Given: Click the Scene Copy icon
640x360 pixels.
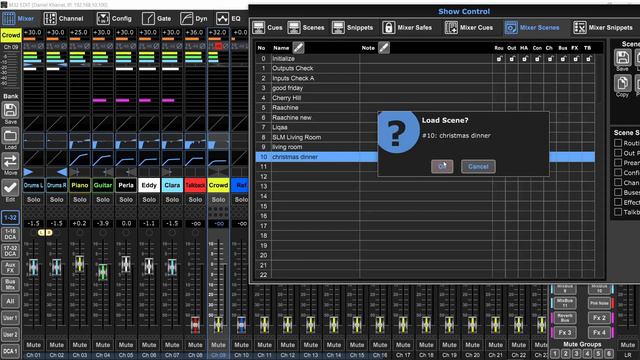Looking at the screenshot, I should coord(622,84).
